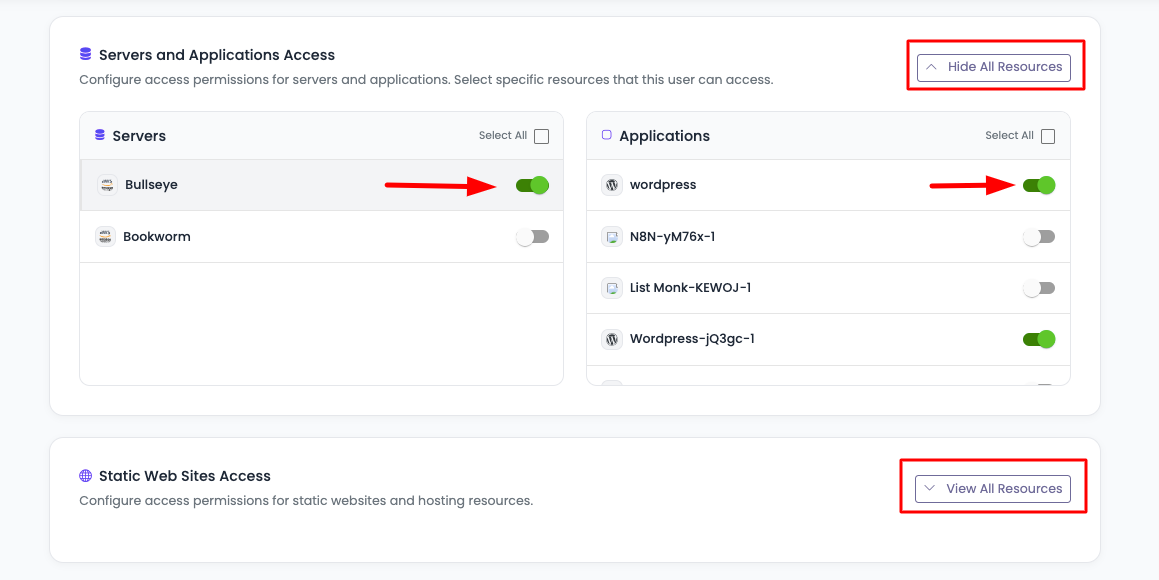The height and width of the screenshot is (580, 1159).
Task: Collapse with Hide All Resources button
Action: (x=994, y=67)
